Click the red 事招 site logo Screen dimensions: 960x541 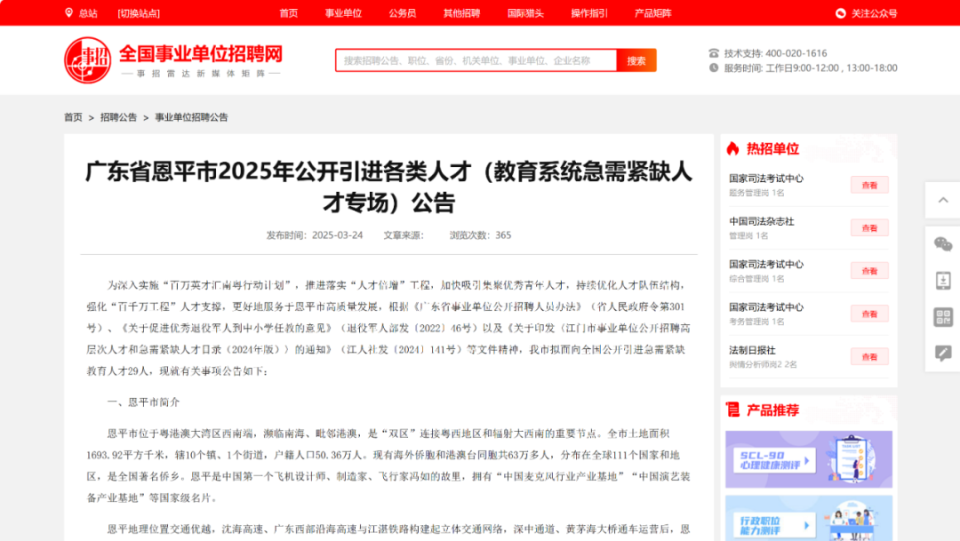click(88, 60)
